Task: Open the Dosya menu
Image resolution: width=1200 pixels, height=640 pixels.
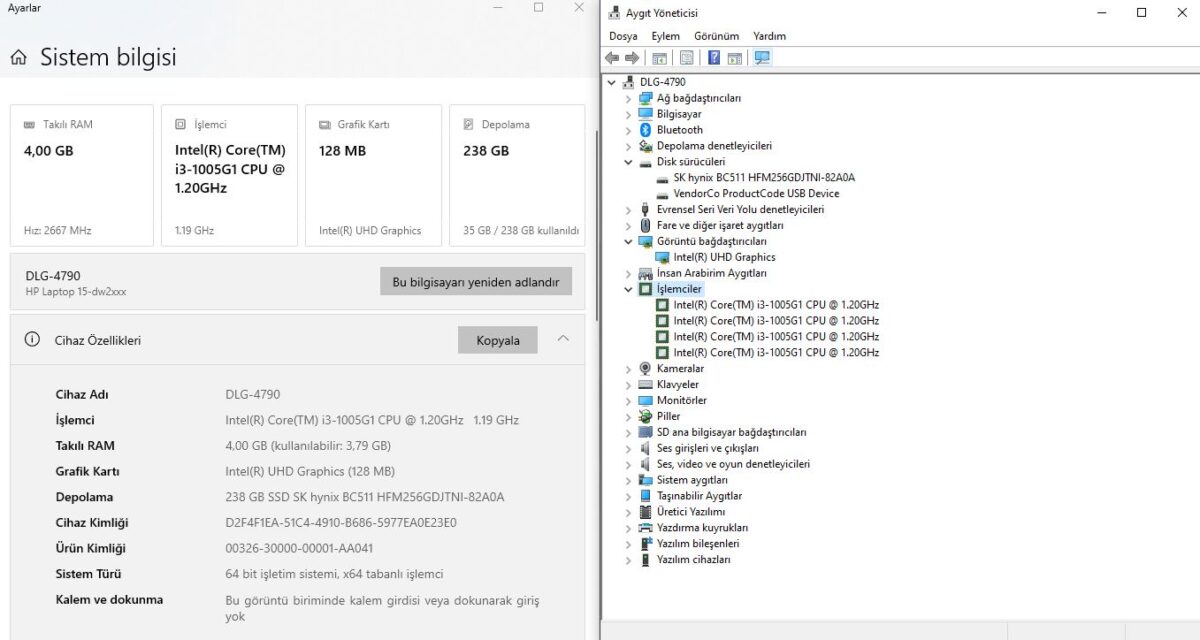Action: (x=623, y=36)
